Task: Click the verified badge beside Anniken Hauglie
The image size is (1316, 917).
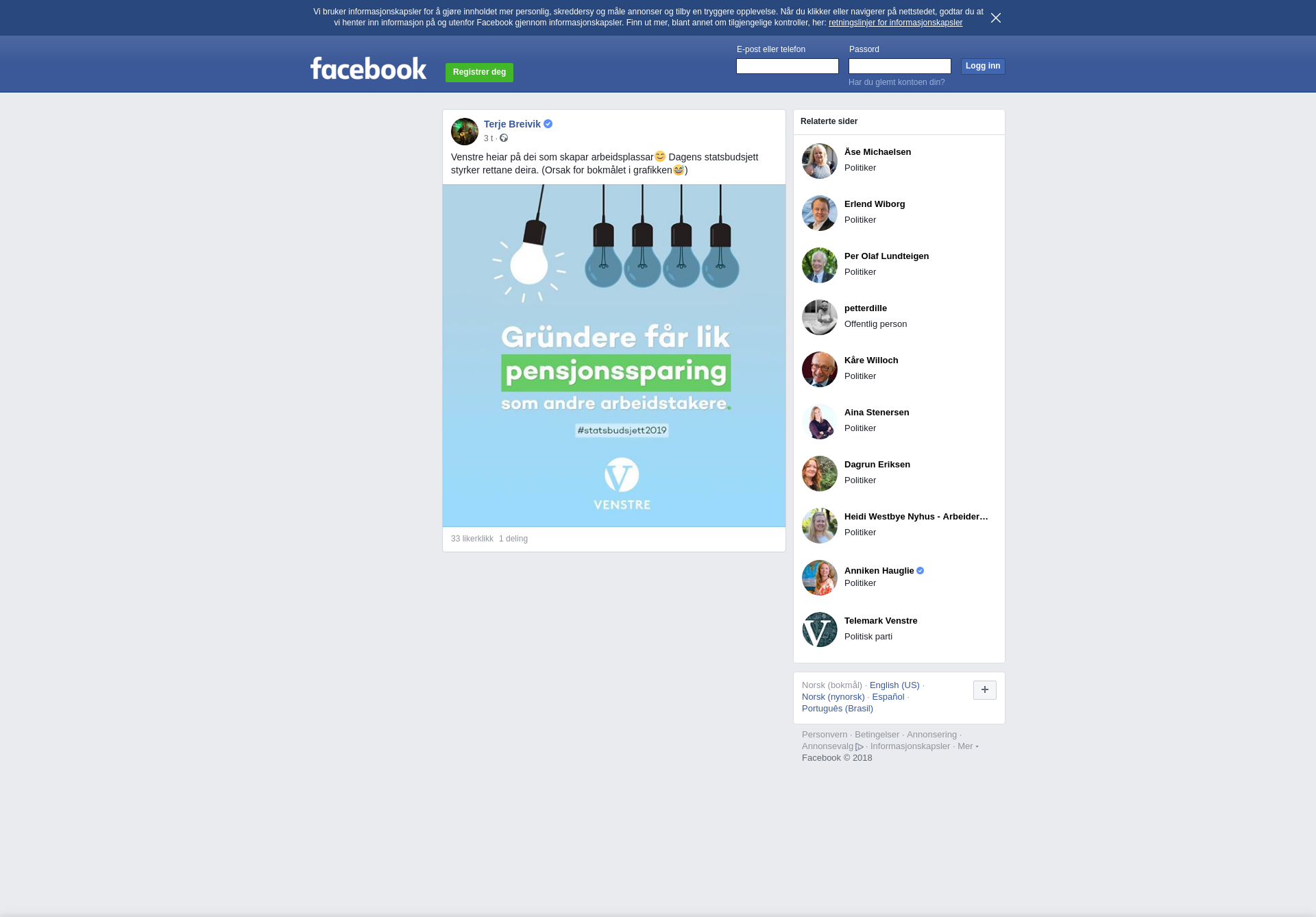Action: [x=921, y=571]
